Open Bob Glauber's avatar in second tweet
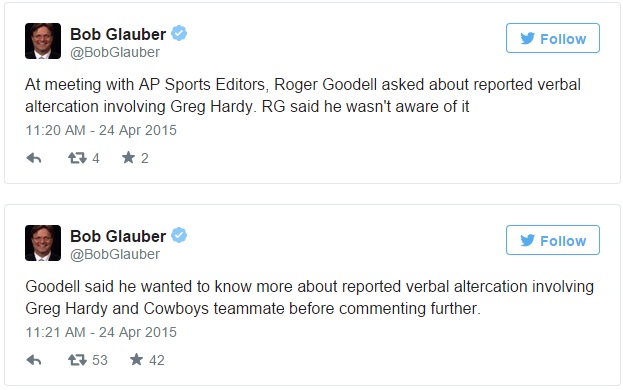623x390 pixels. [x=43, y=243]
